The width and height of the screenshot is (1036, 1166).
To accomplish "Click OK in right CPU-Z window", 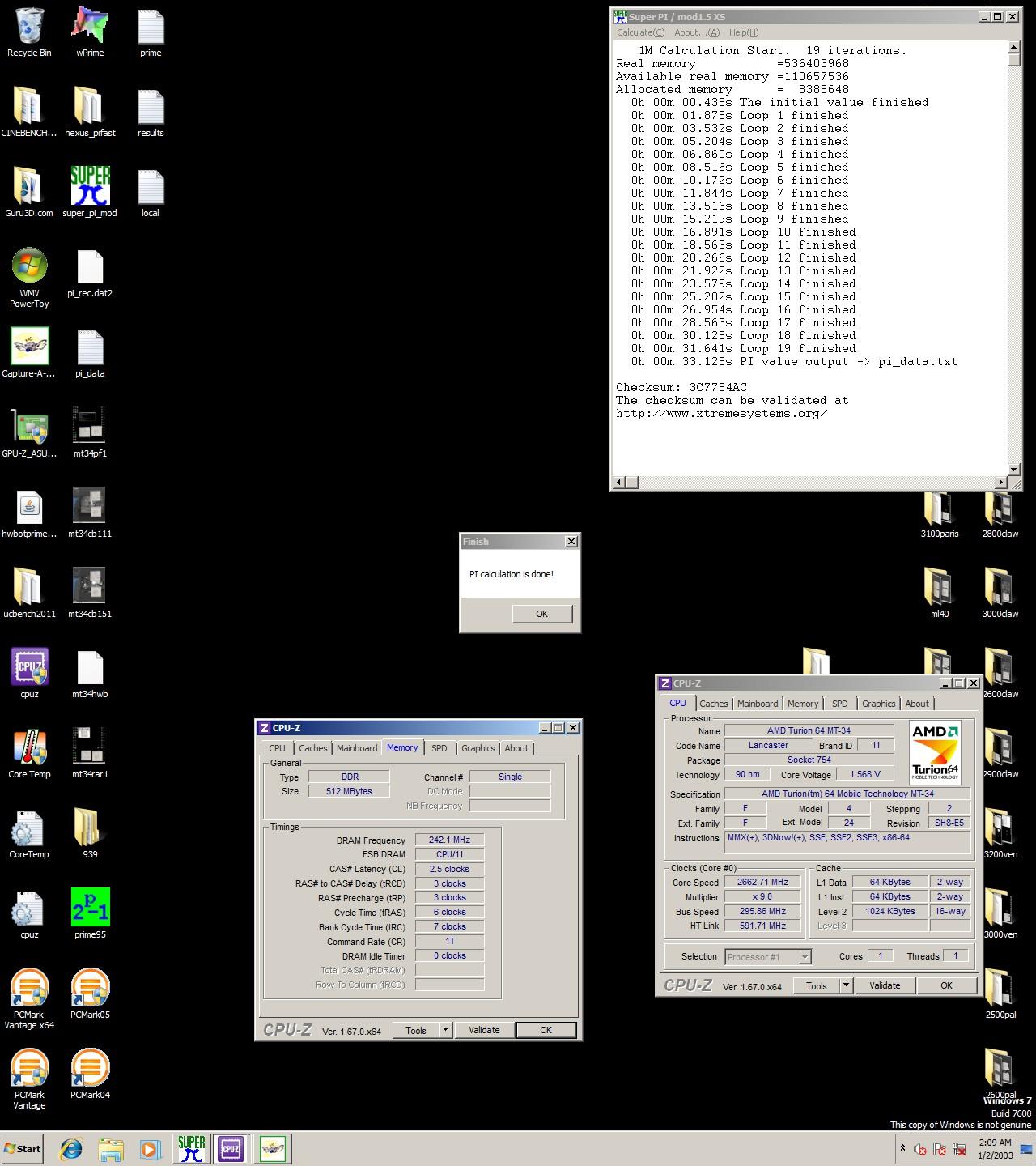I will (946, 985).
